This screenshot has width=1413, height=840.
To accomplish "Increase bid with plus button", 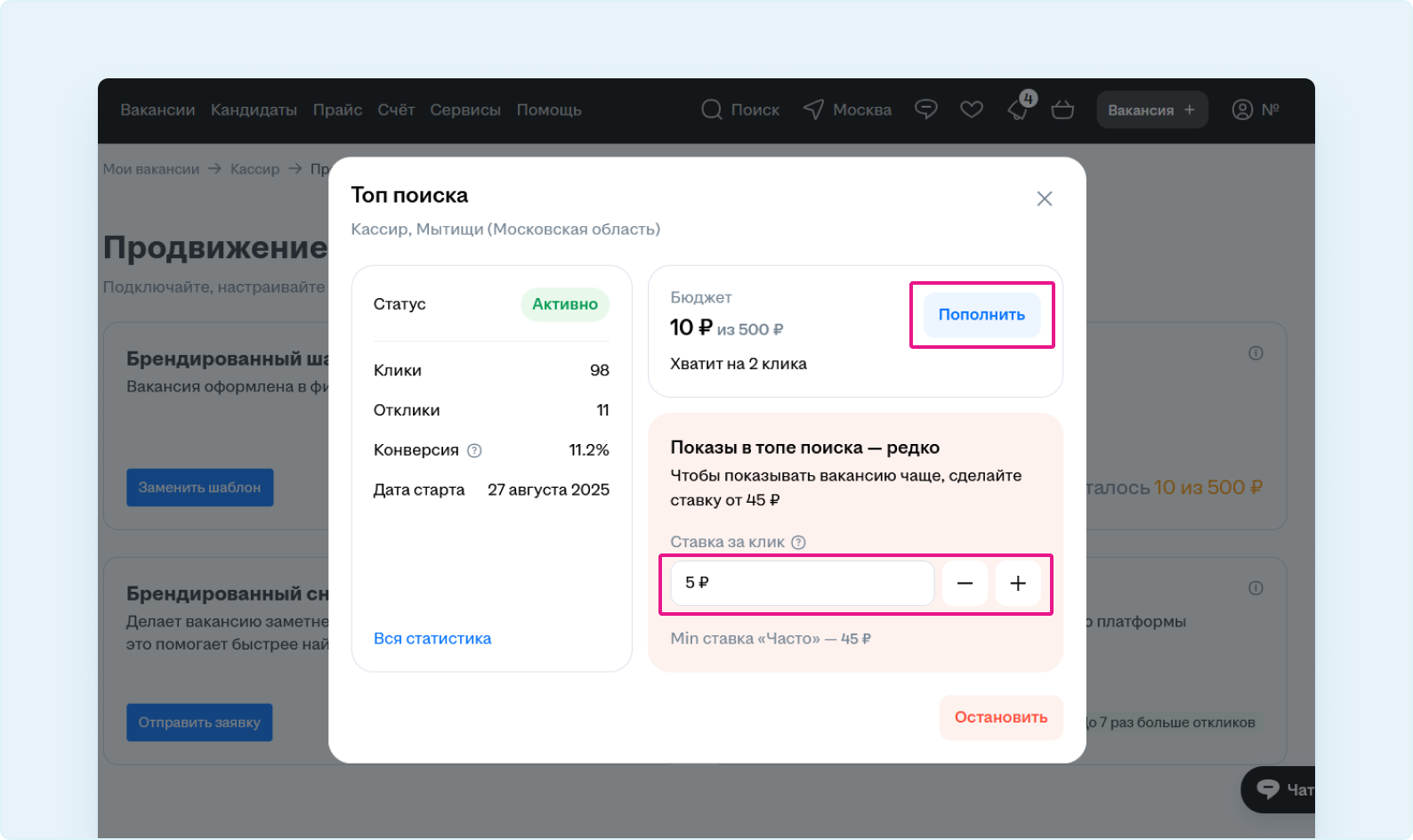I will [1018, 583].
